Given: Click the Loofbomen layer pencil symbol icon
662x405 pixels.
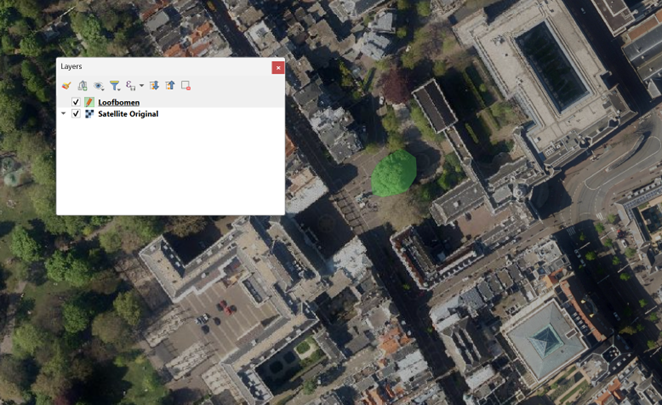Looking at the screenshot, I should pos(89,102).
